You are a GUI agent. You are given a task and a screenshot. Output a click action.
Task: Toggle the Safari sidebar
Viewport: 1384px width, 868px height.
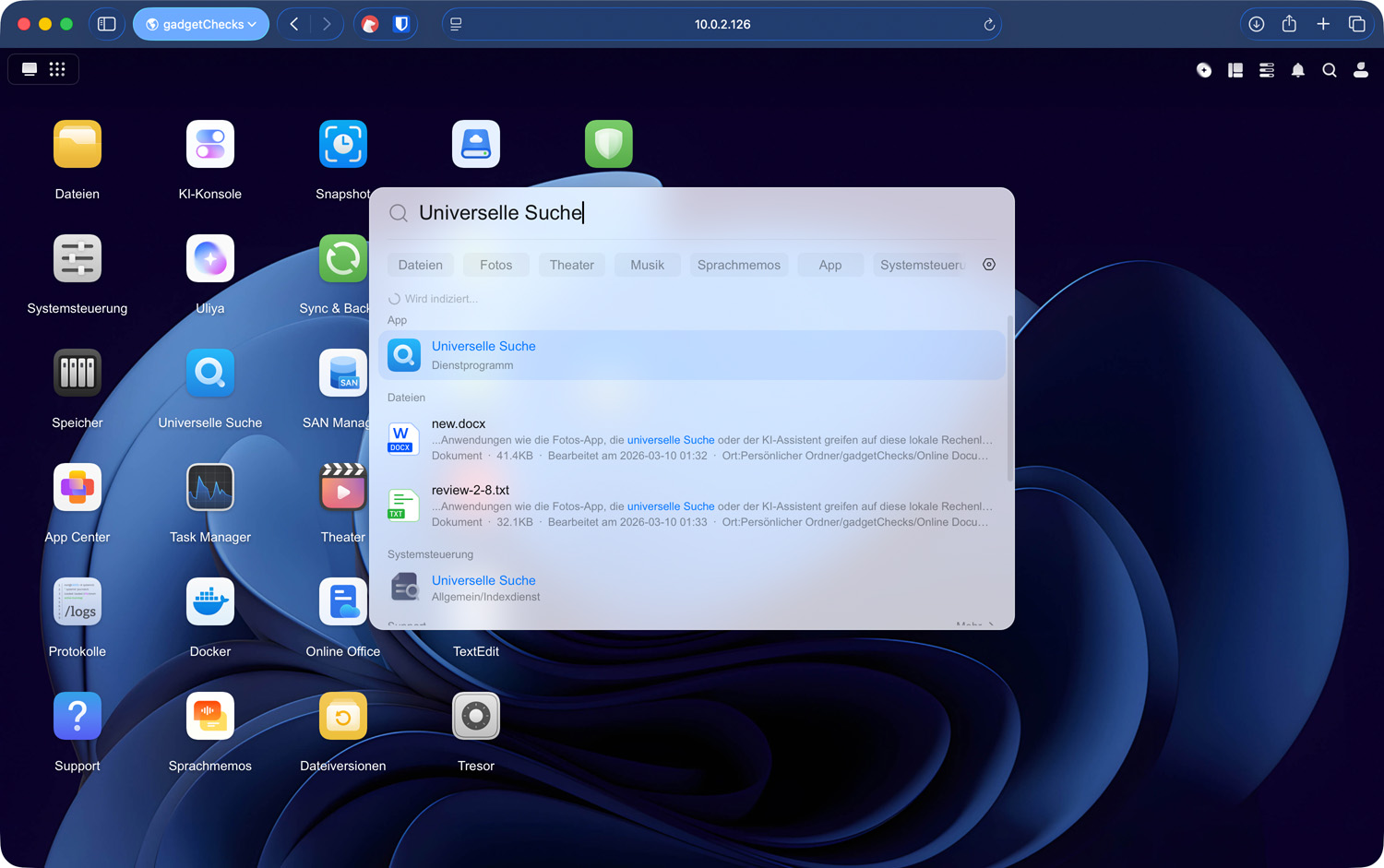pos(107,24)
